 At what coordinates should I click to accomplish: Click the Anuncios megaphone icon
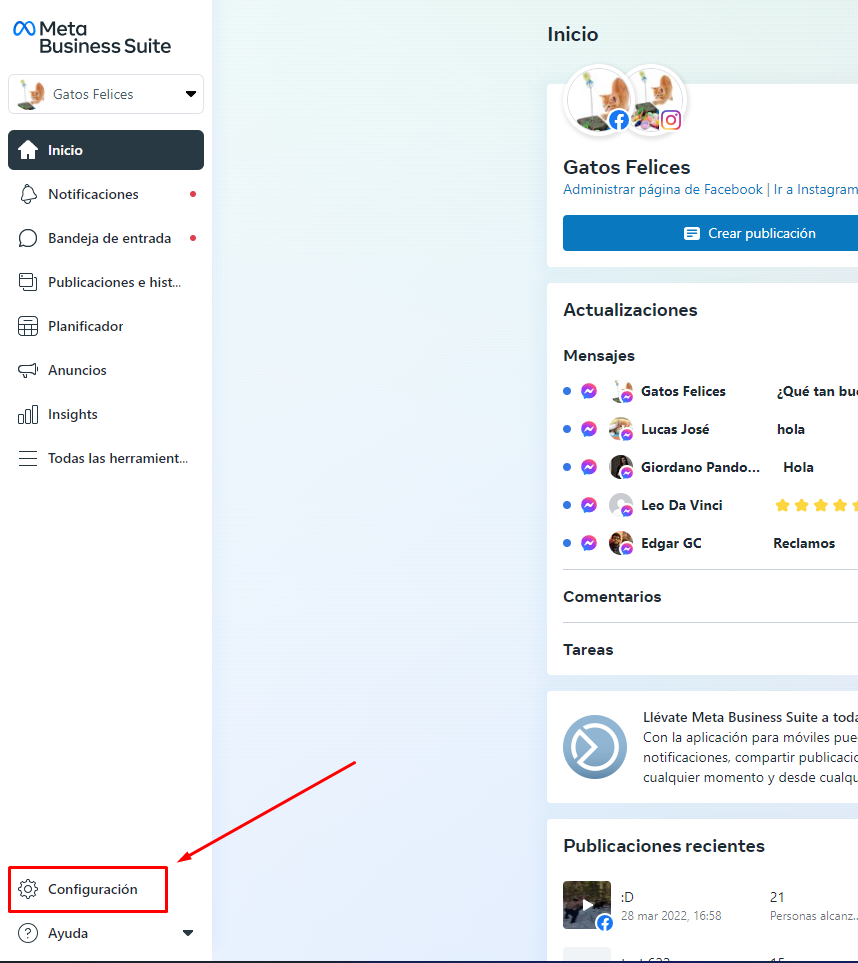click(28, 370)
